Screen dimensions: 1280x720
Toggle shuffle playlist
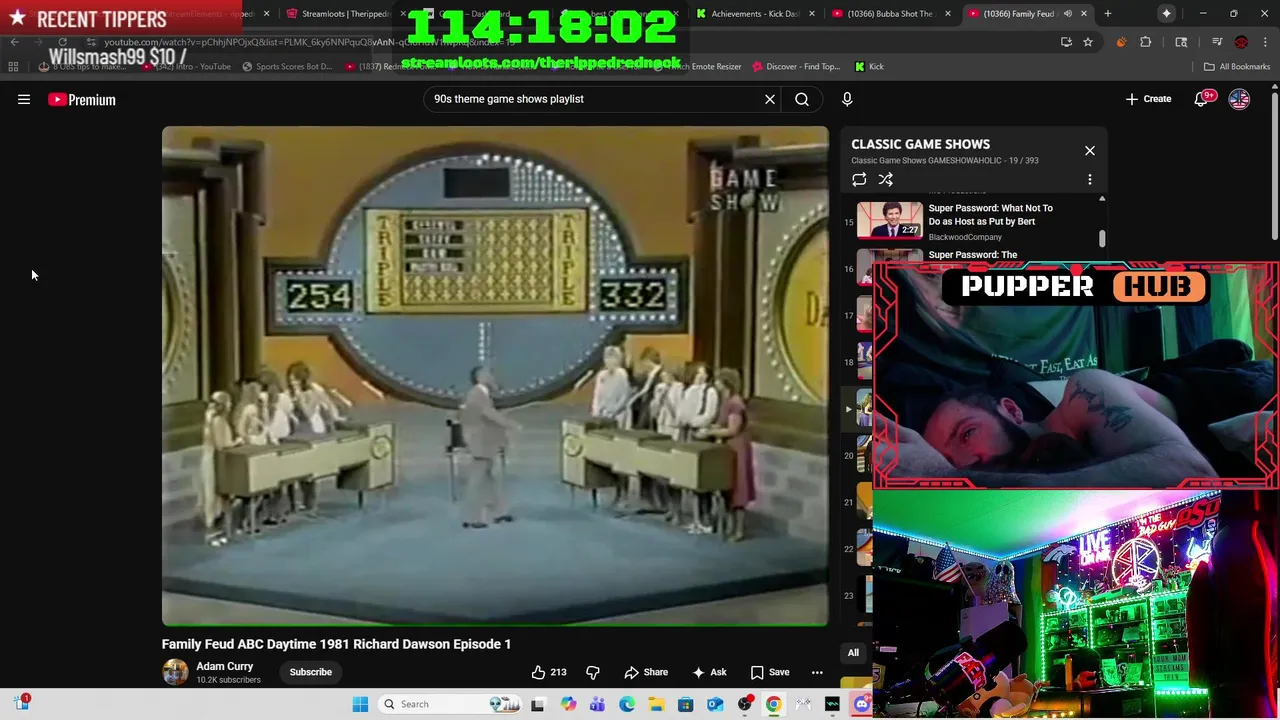886,180
